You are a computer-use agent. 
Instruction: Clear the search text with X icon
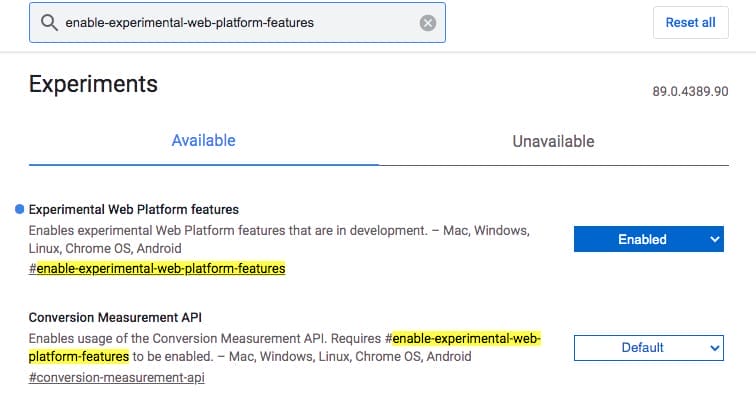[428, 23]
